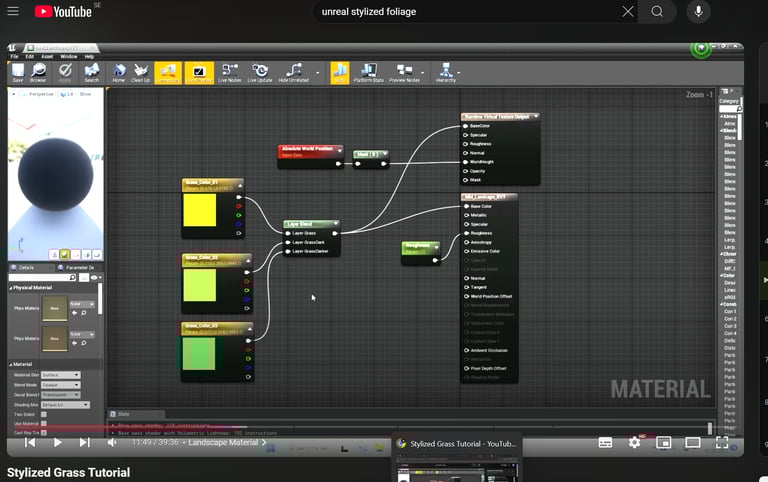Collapse the Layer Blend node arrow
The width and height of the screenshot is (768, 482).
pos(336,224)
